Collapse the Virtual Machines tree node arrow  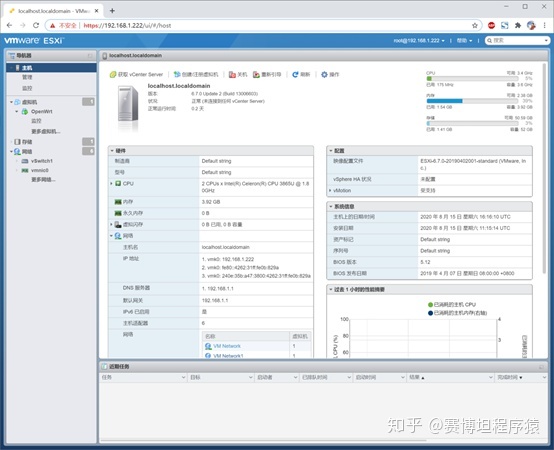[11, 102]
